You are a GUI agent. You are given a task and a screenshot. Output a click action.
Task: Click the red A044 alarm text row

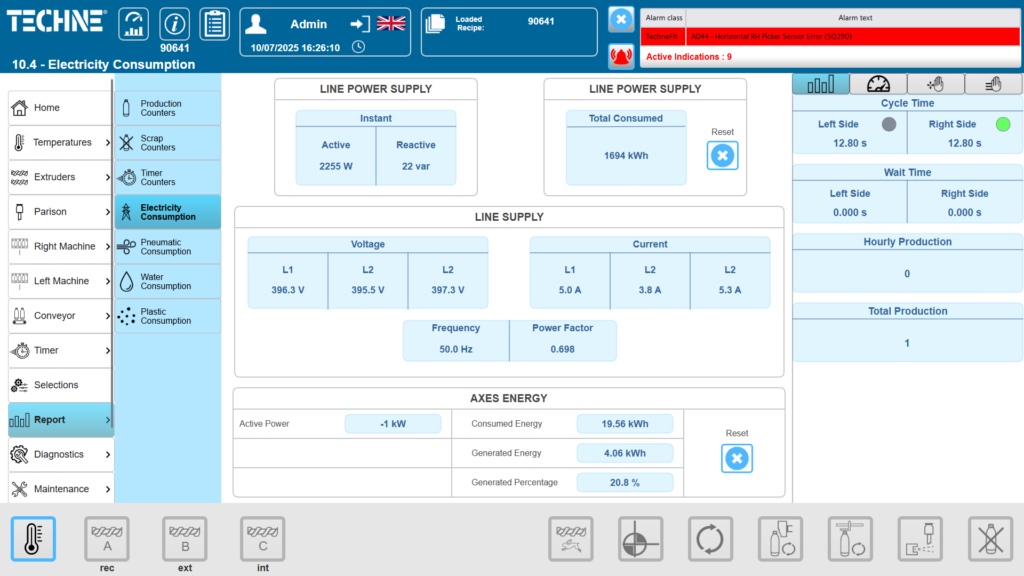coord(830,37)
